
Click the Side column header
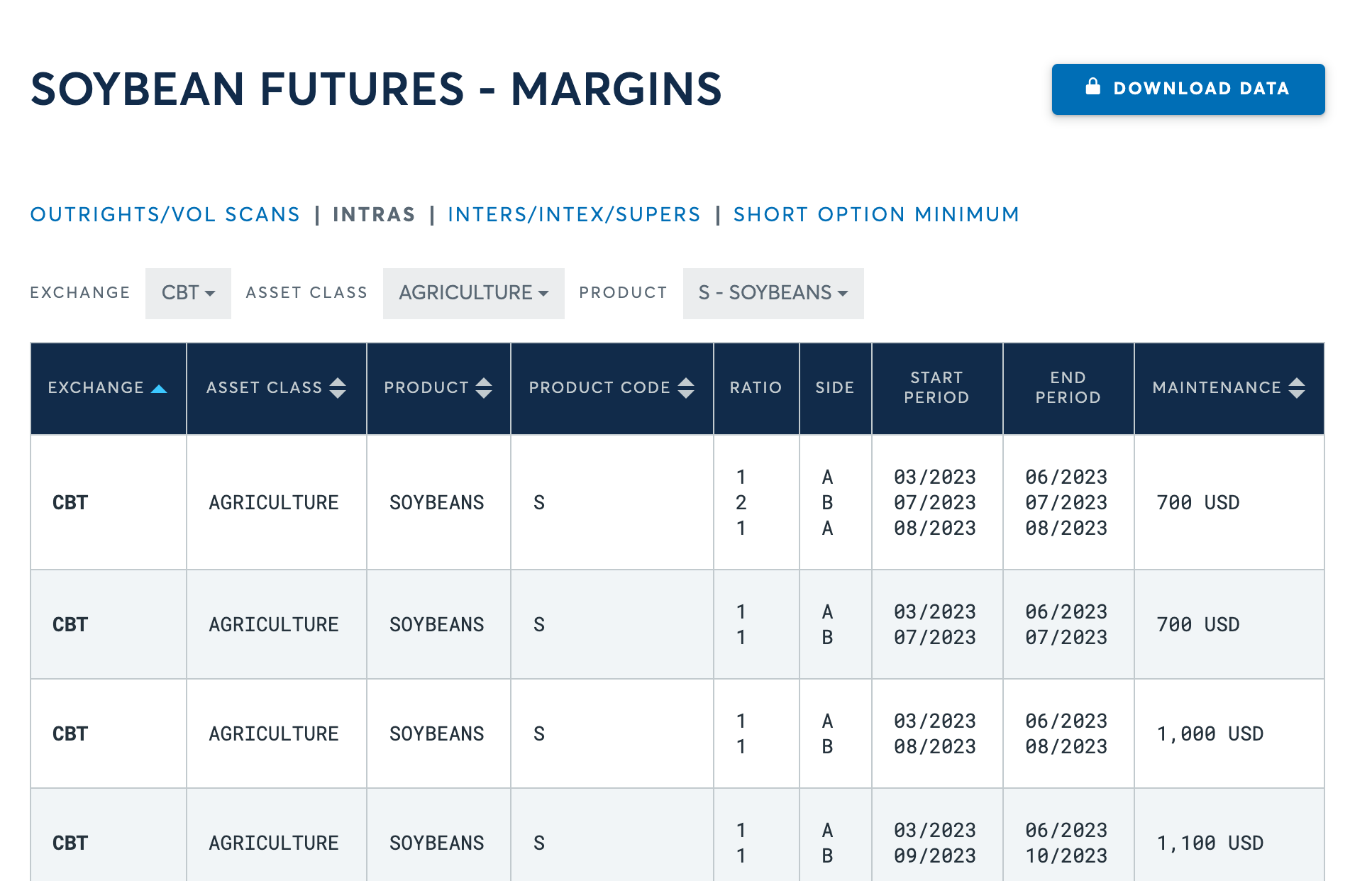[834, 388]
